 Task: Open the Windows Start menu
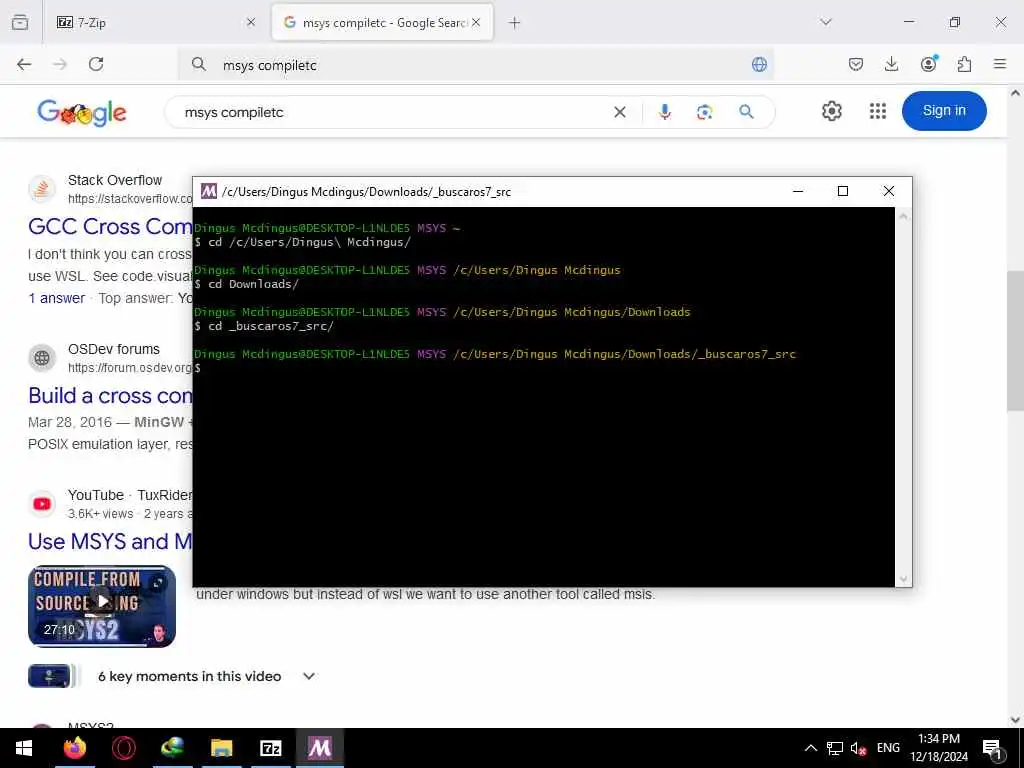pos(24,748)
